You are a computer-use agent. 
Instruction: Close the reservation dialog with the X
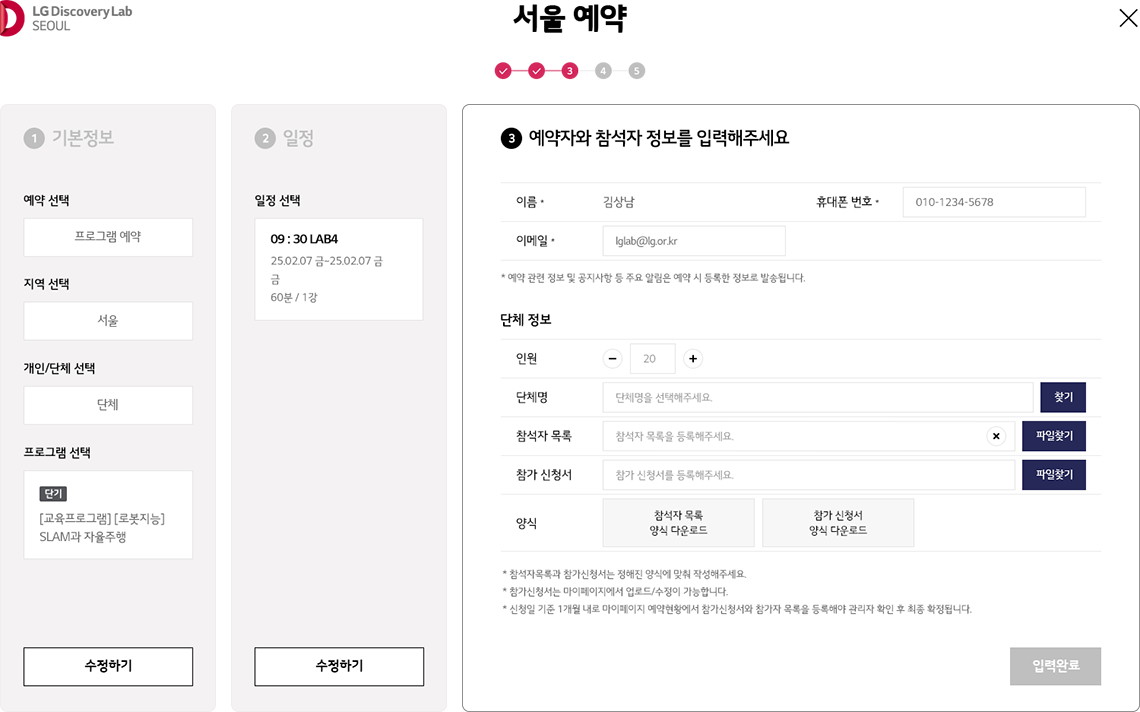1128,18
